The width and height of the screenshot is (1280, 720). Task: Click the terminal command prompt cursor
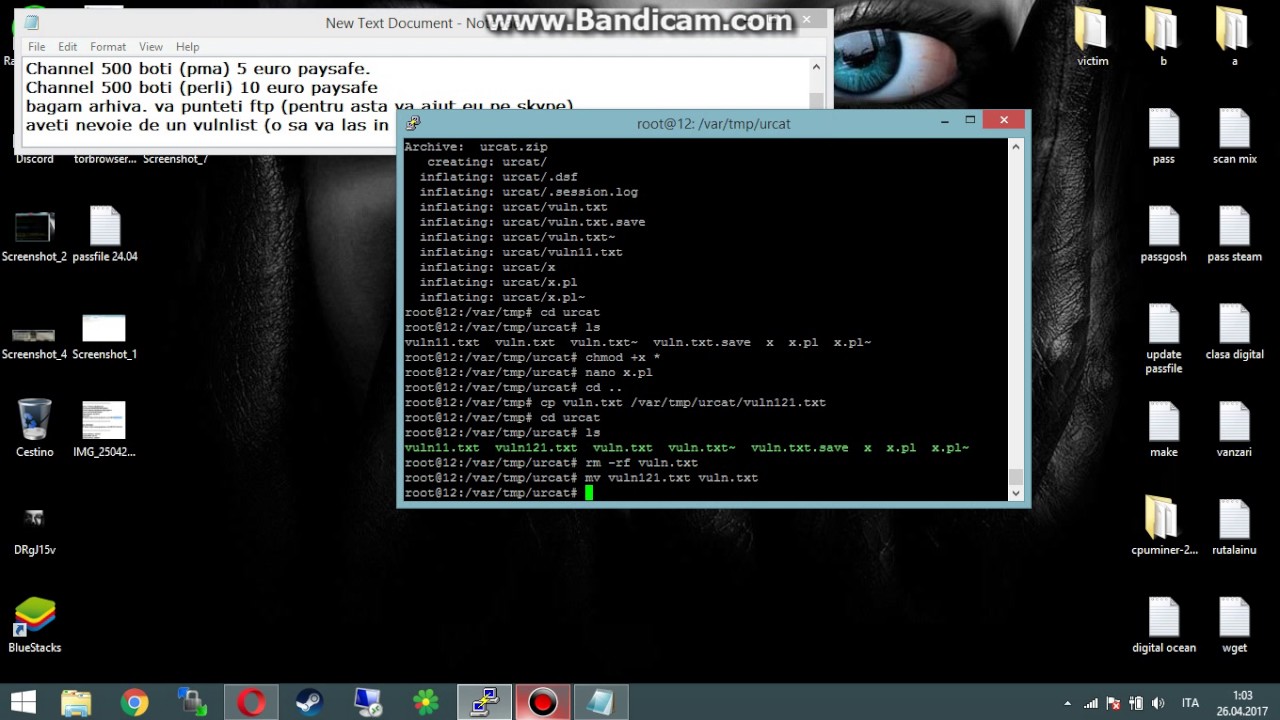point(590,492)
